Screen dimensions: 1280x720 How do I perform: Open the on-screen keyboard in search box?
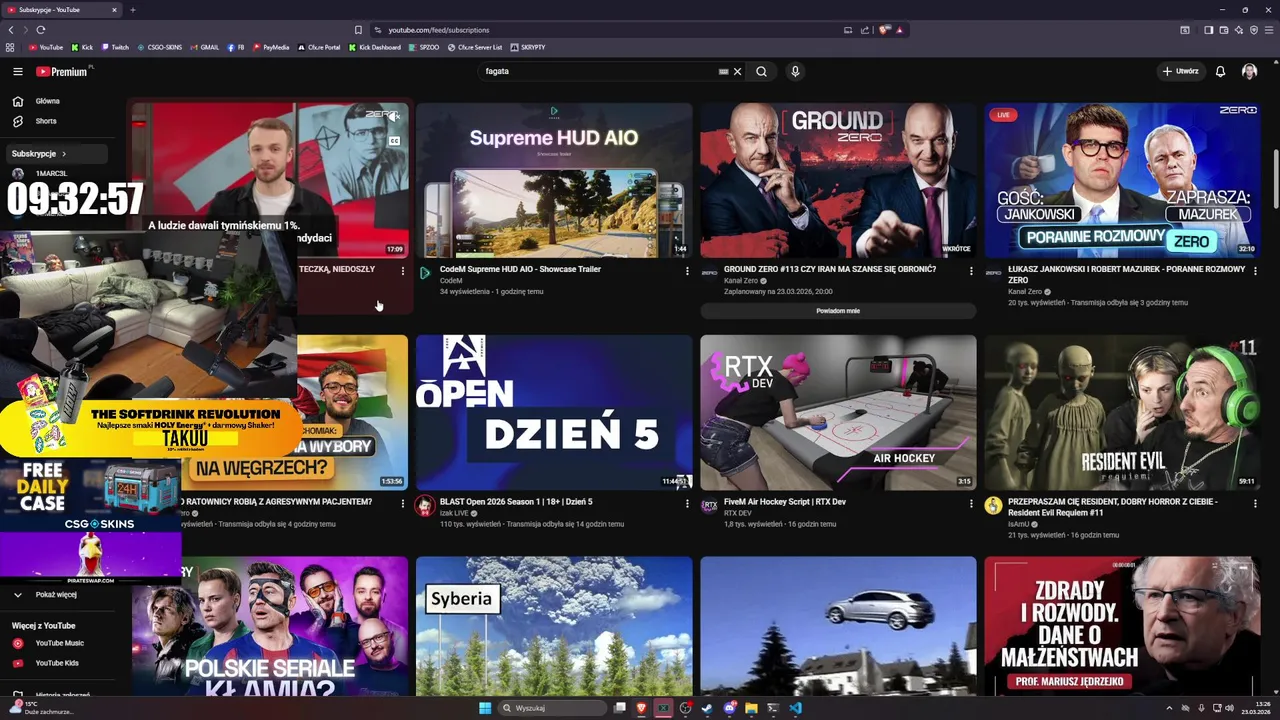pyautogui.click(x=723, y=71)
